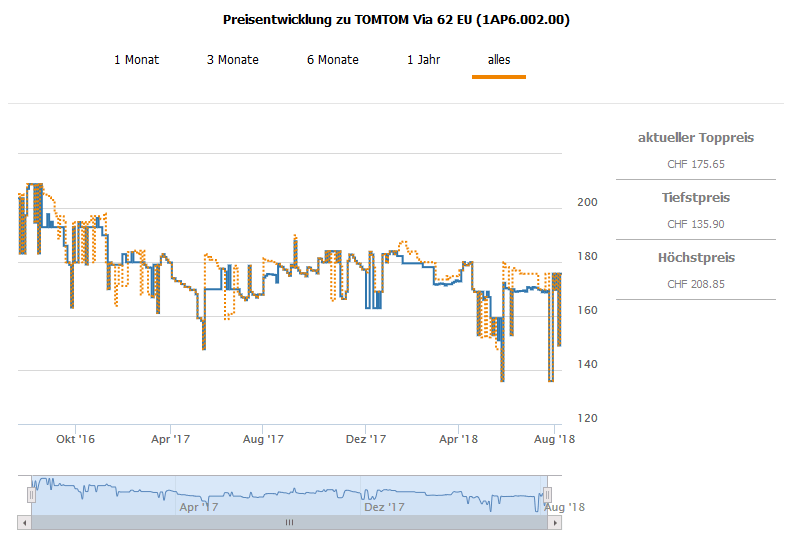Click the horizontal scrollbar grip in the center
This screenshot has width=790, height=541.
click(x=290, y=522)
